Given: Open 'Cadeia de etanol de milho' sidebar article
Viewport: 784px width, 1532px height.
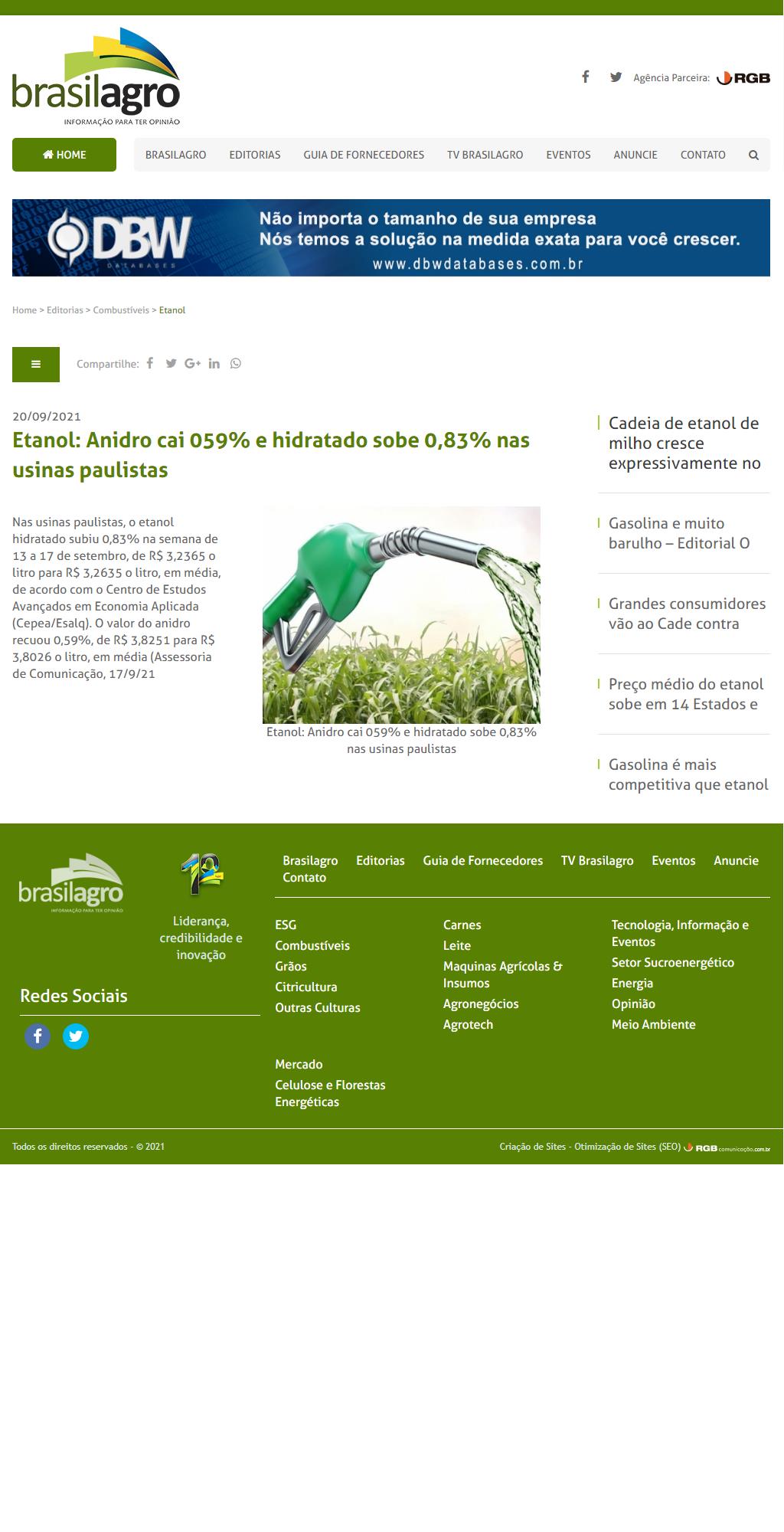Looking at the screenshot, I should point(684,443).
